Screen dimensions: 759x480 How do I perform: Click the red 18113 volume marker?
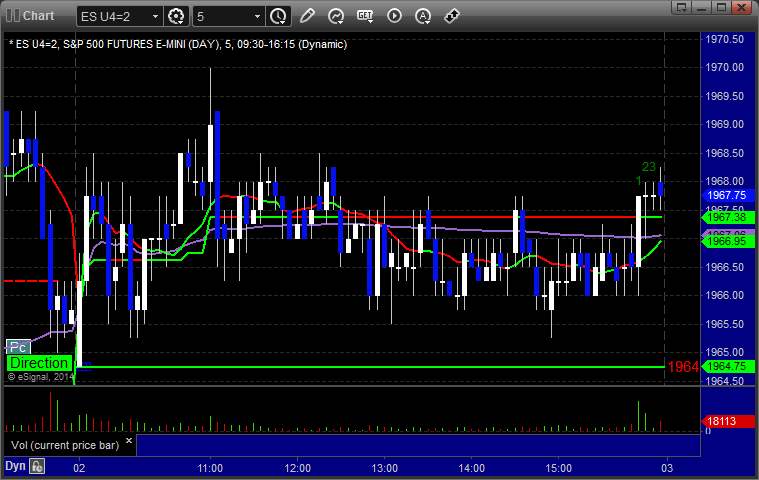click(724, 422)
